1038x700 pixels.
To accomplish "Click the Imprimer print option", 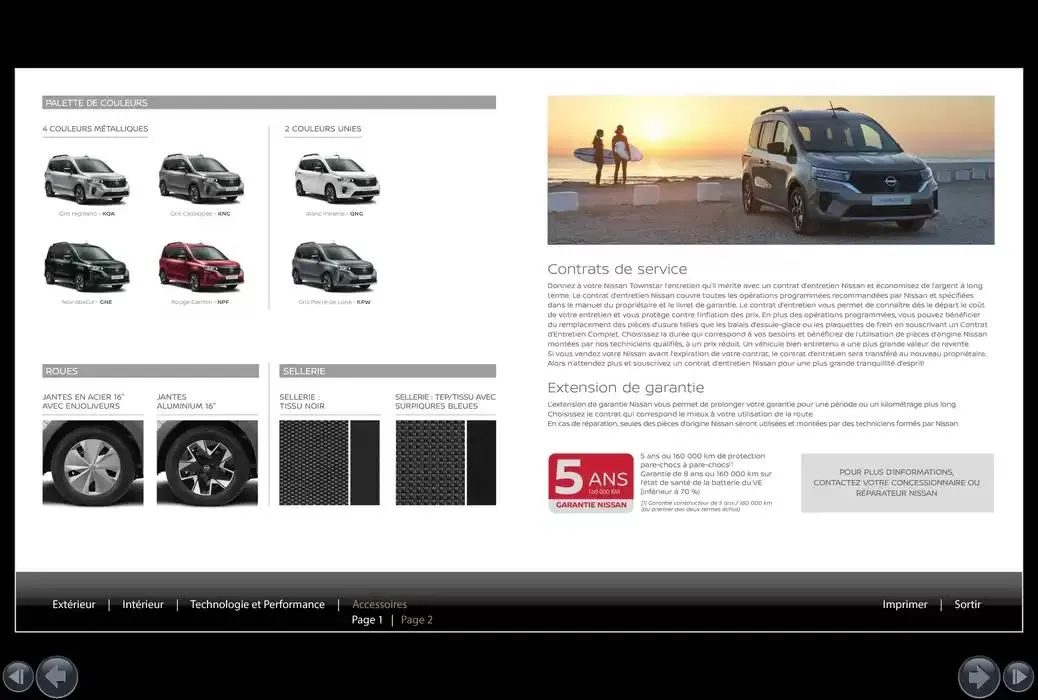I will tap(904, 604).
